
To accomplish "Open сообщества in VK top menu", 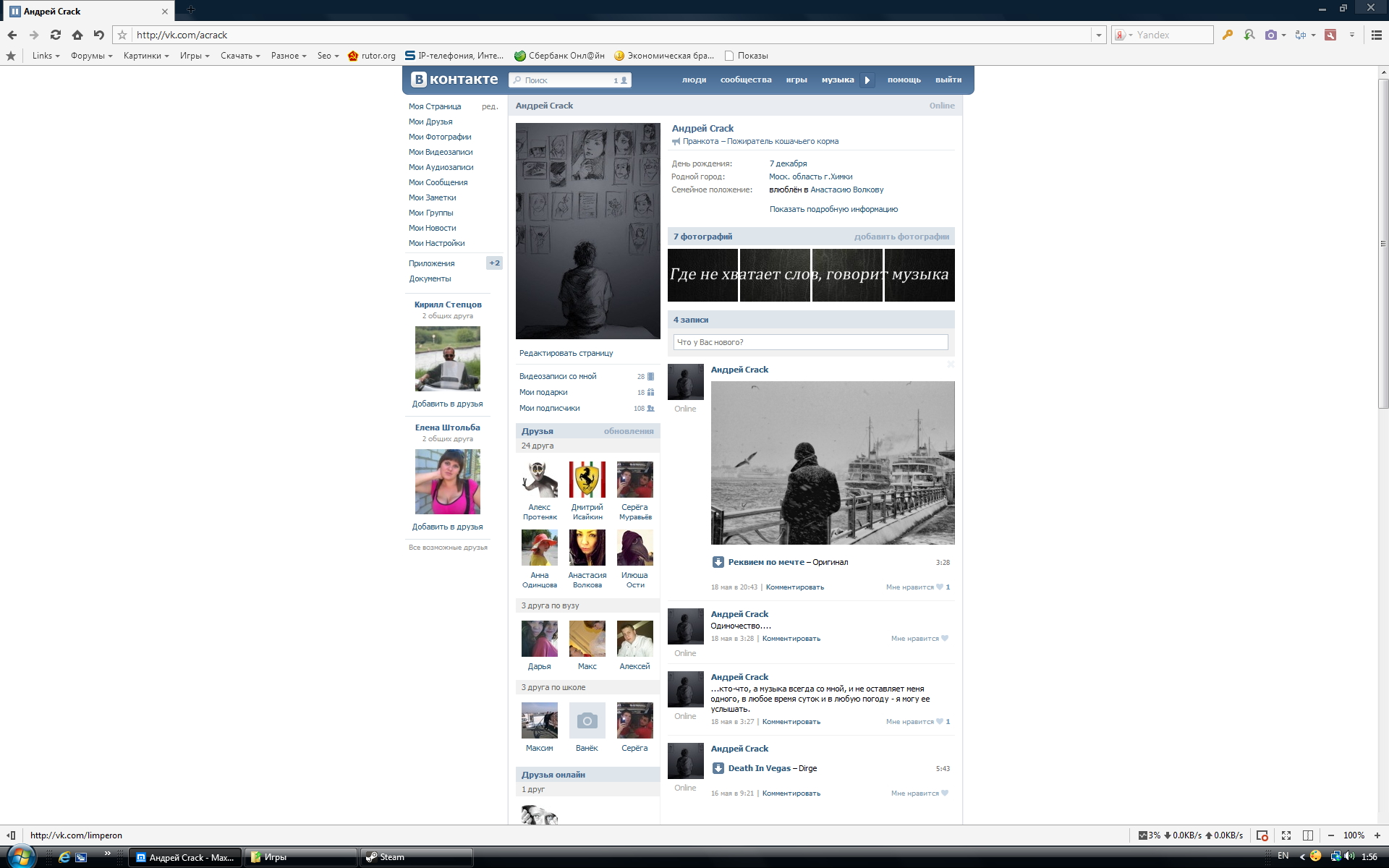I will [x=745, y=80].
